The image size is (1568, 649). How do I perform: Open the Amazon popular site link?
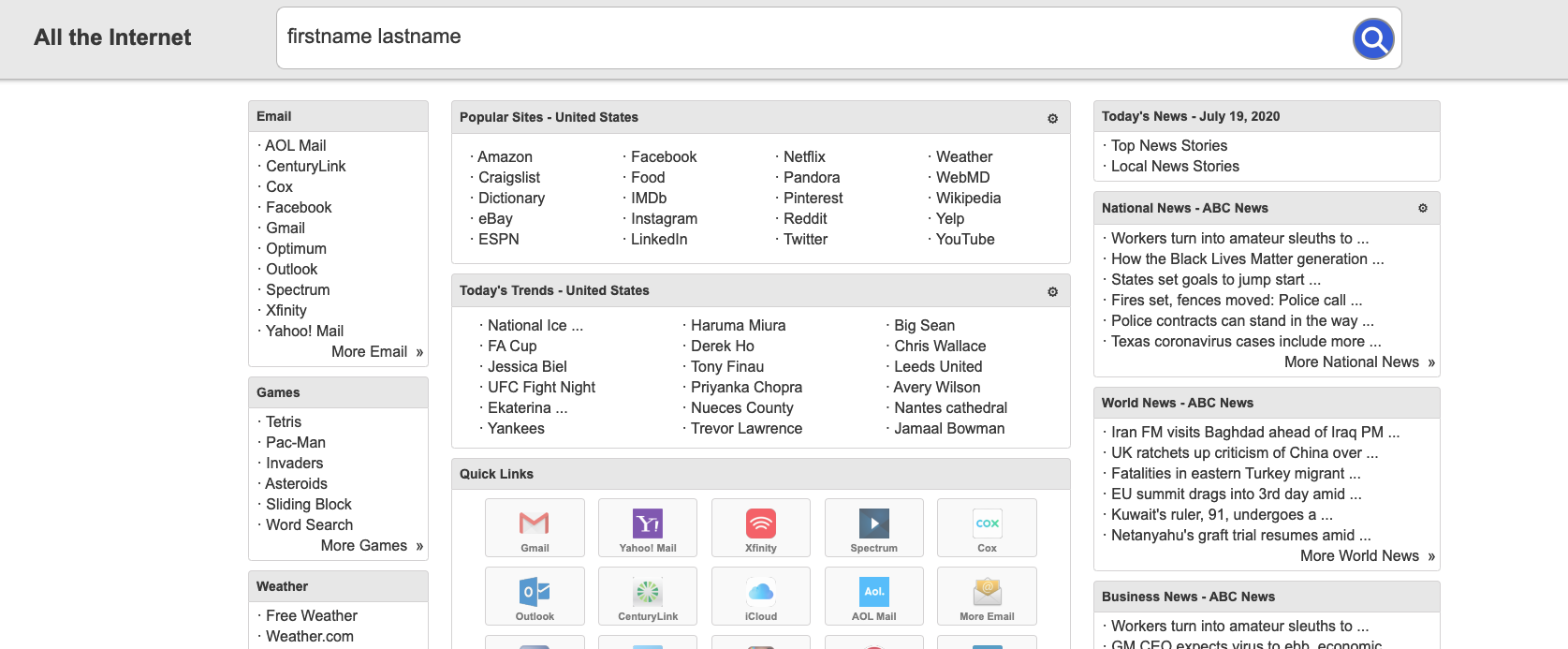pos(505,157)
